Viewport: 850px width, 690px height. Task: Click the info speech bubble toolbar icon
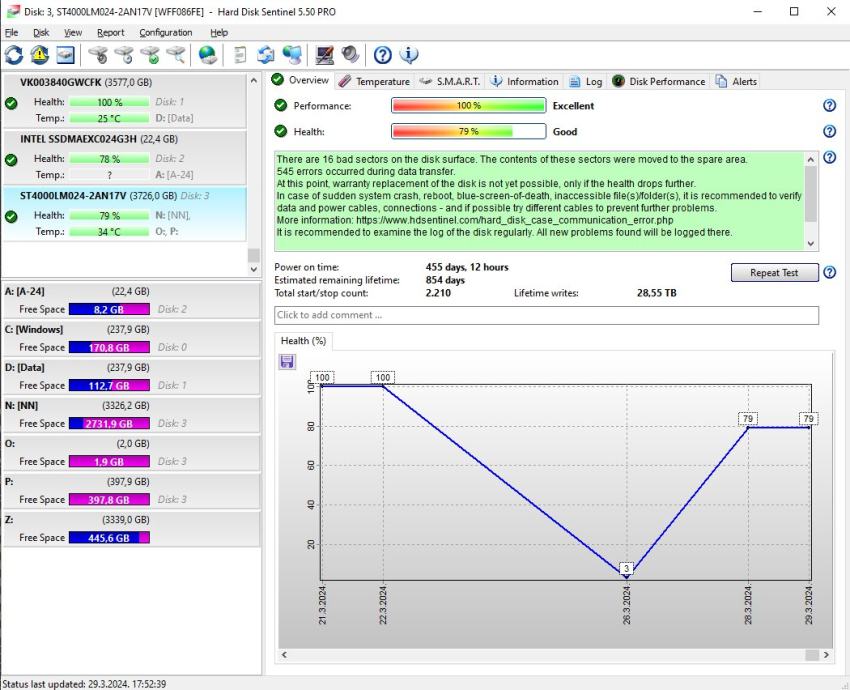tap(408, 54)
